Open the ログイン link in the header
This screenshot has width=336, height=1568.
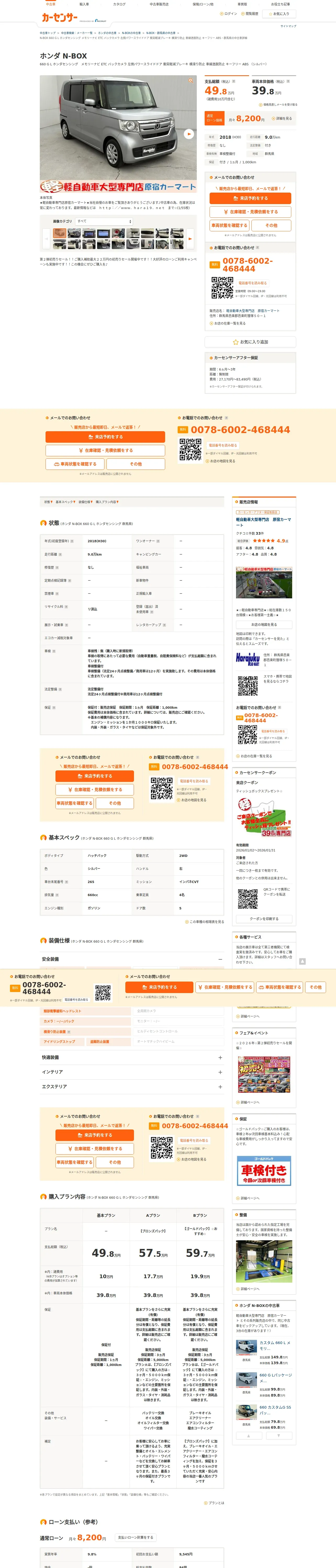(229, 13)
